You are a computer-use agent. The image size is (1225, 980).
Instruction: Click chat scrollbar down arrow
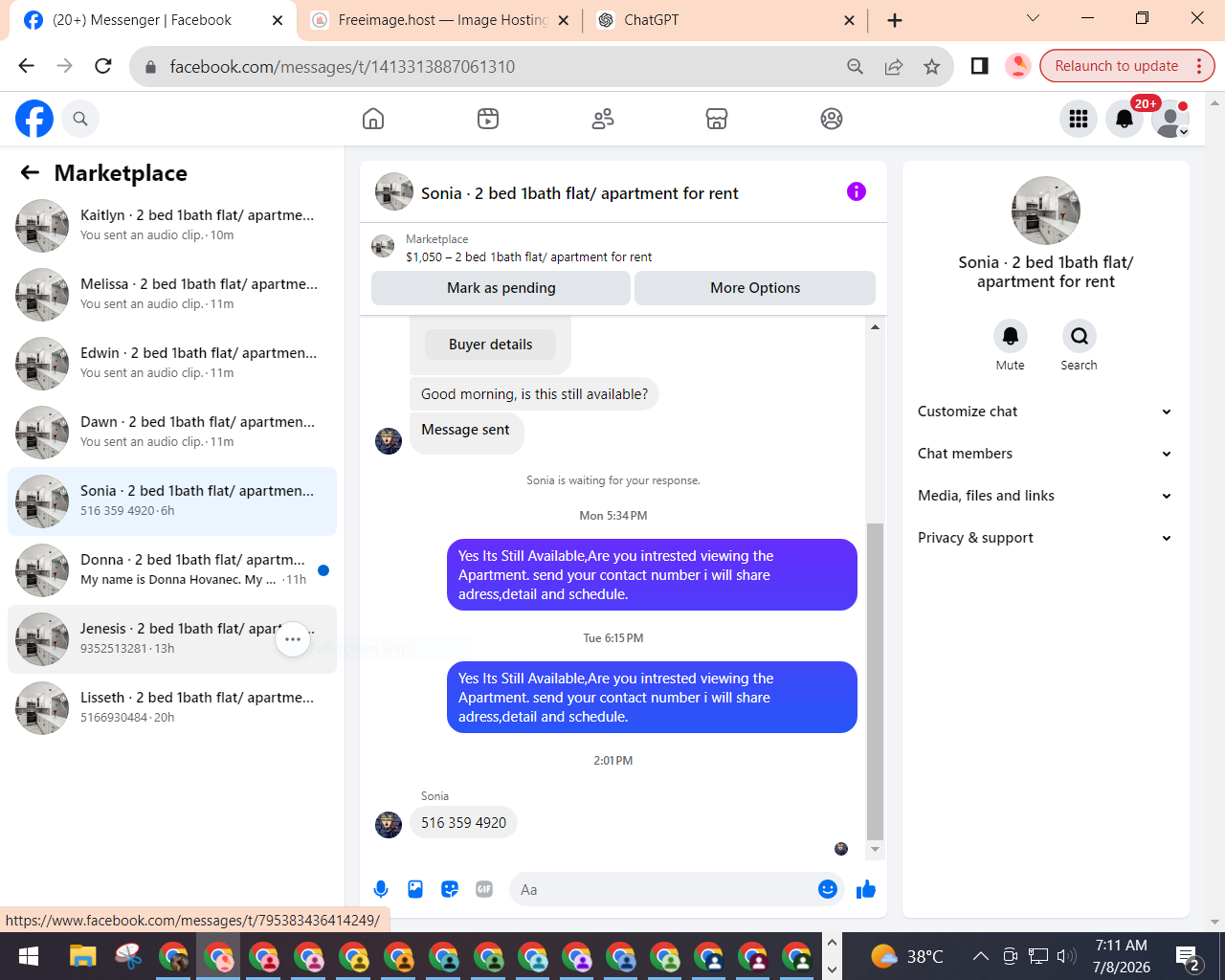pyautogui.click(x=875, y=849)
